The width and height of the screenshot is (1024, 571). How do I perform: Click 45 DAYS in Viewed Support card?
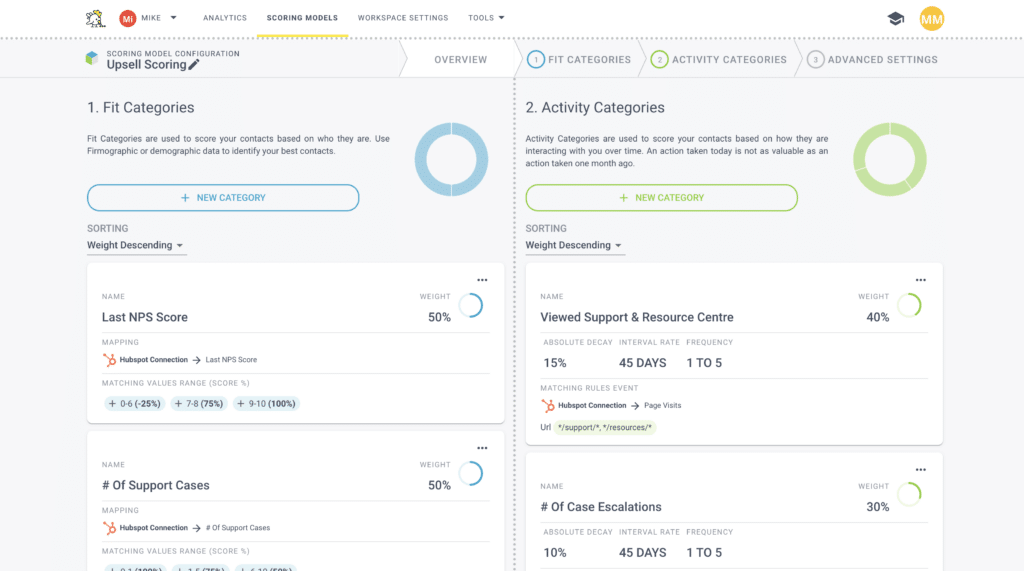pos(643,363)
